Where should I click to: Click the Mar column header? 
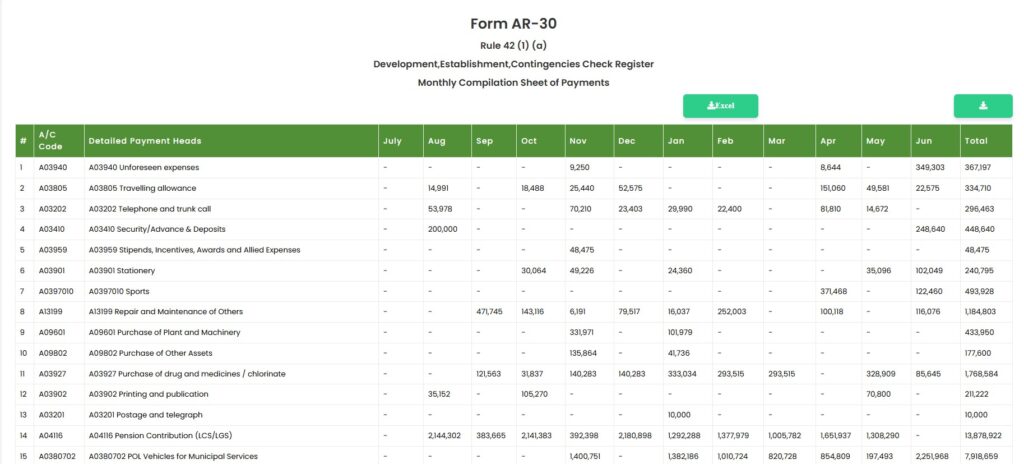coord(790,141)
